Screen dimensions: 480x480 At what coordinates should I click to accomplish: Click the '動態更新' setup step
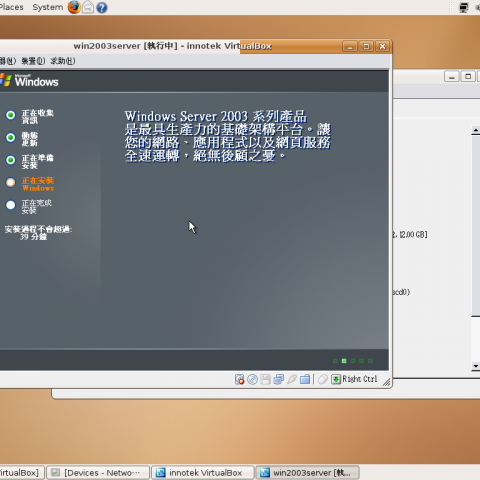[30, 139]
